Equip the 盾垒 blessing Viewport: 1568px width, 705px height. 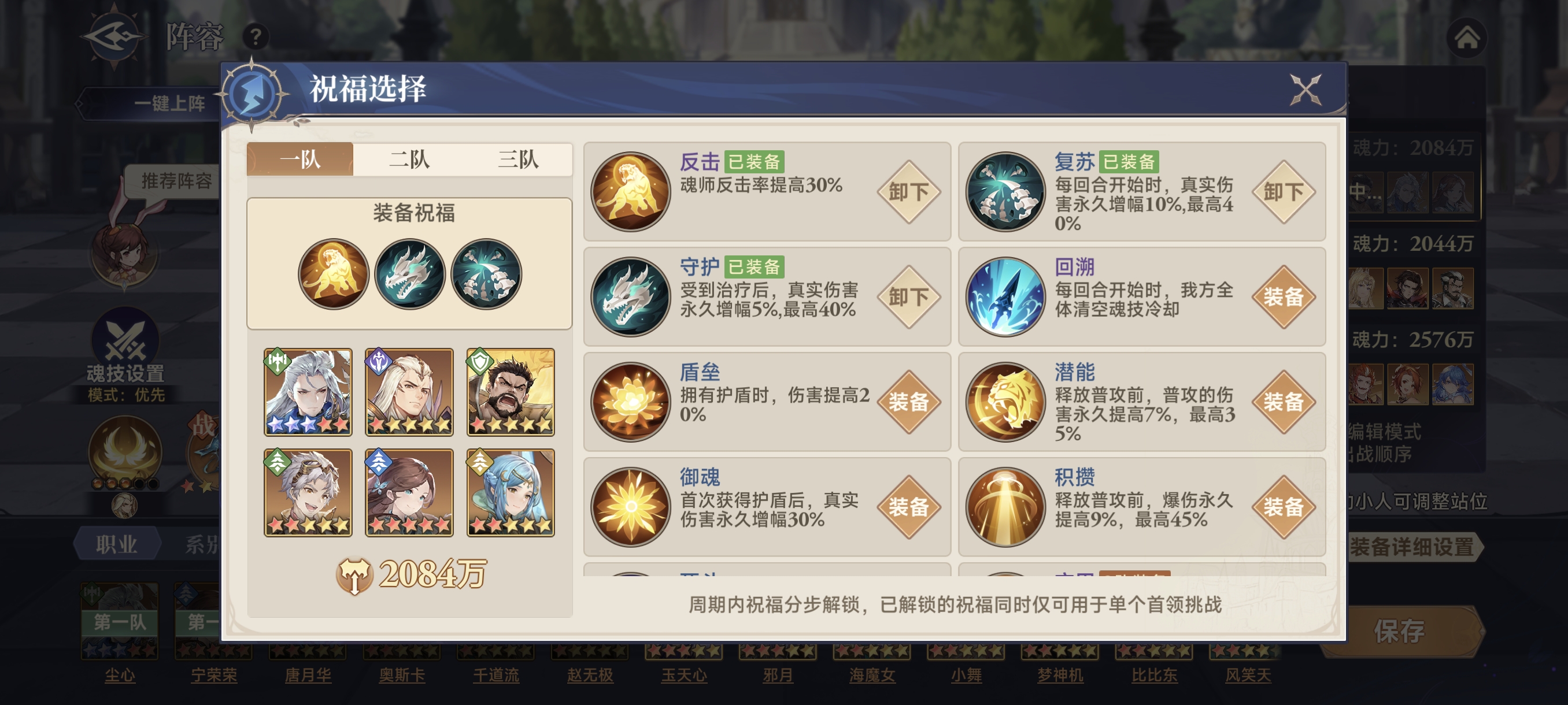point(908,402)
